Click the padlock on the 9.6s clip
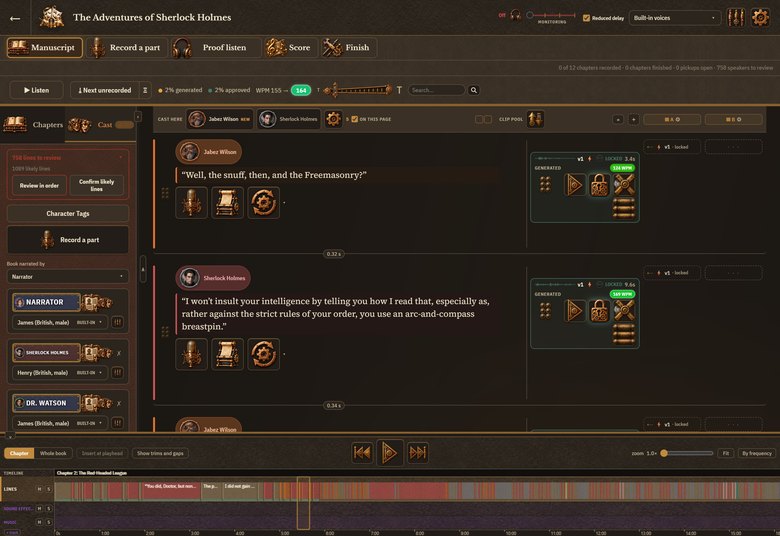This screenshot has height=536, width=780. [x=599, y=311]
